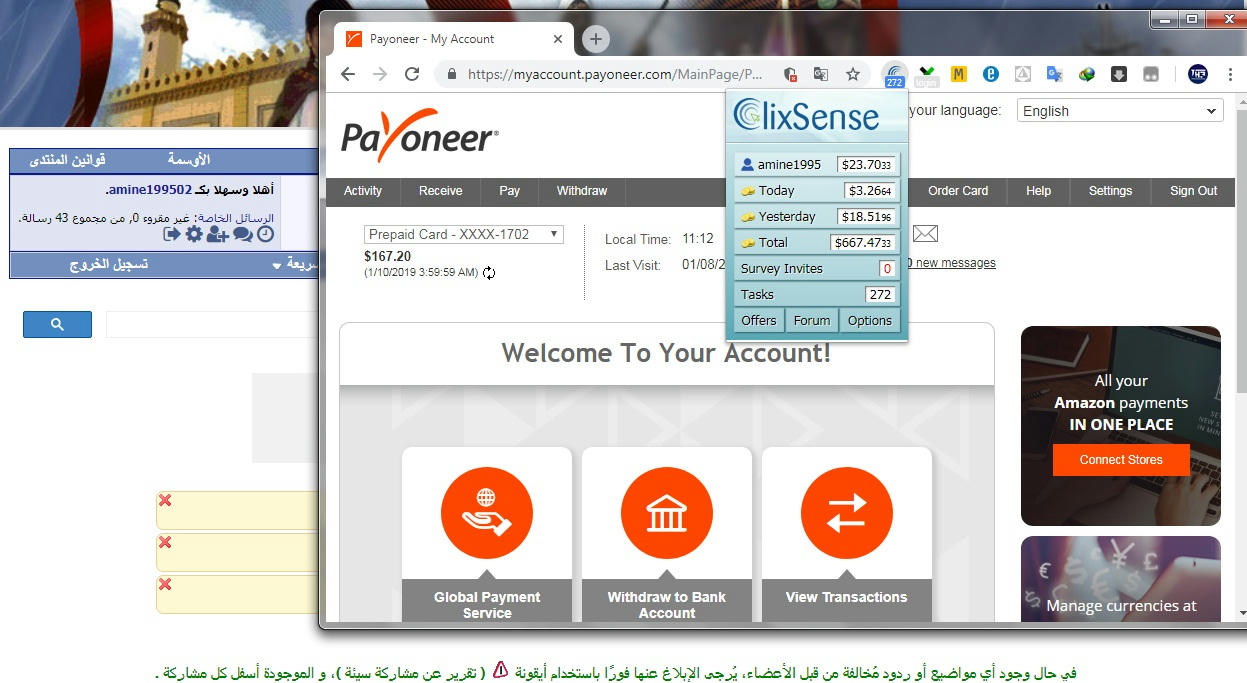
Task: Click the blue circle e extension icon
Action: (991, 74)
